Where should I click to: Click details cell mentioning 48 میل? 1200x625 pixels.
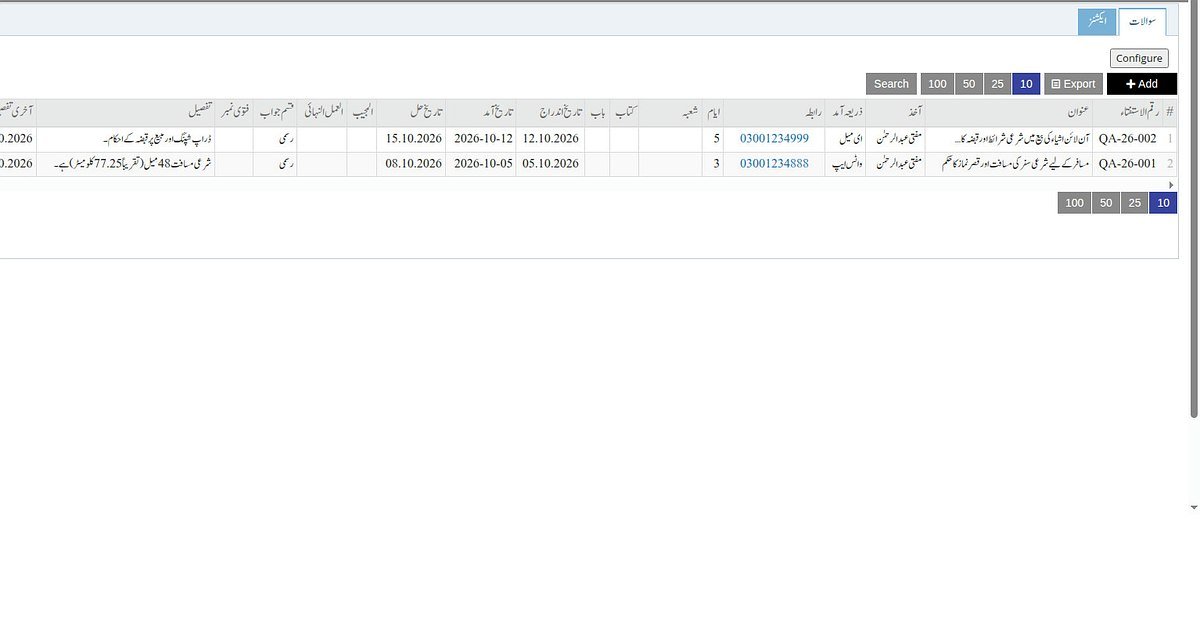(x=127, y=163)
